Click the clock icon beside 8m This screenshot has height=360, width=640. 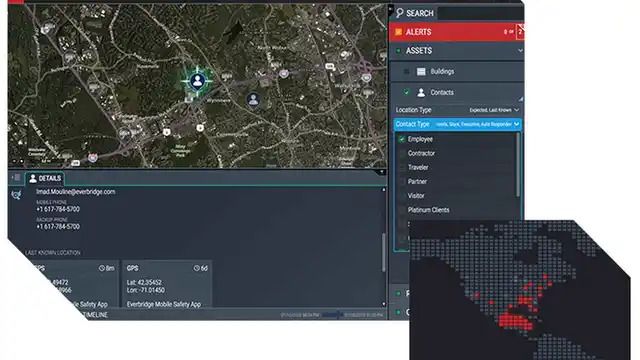pos(102,268)
